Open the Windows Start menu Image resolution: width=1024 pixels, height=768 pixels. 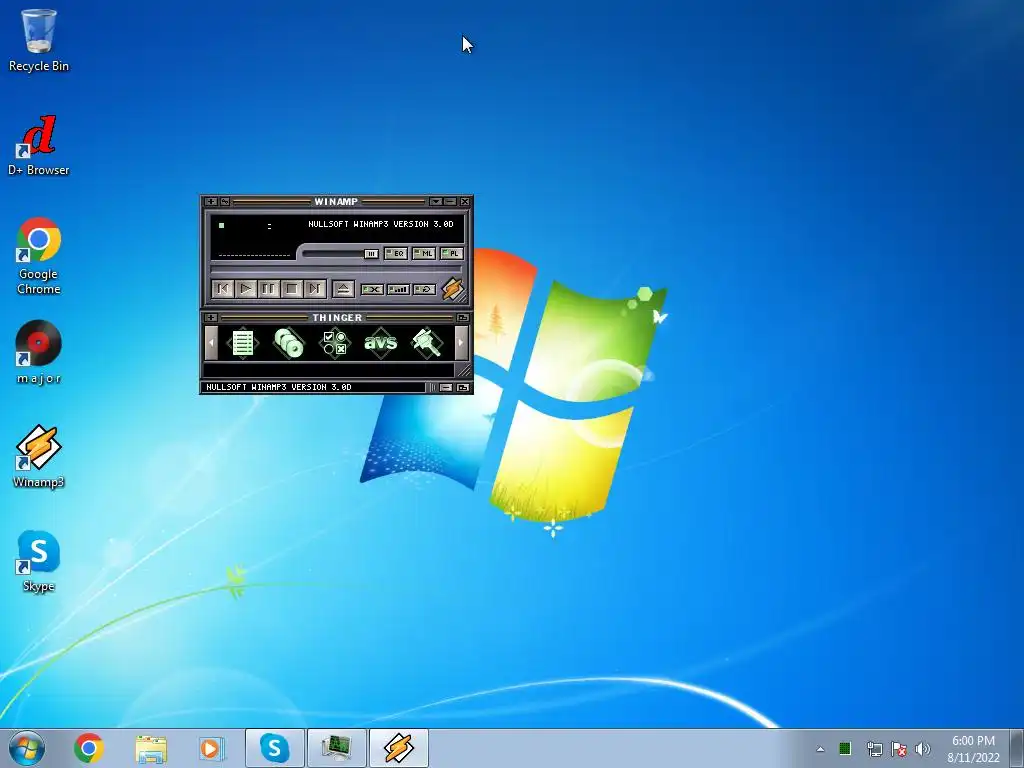point(27,748)
